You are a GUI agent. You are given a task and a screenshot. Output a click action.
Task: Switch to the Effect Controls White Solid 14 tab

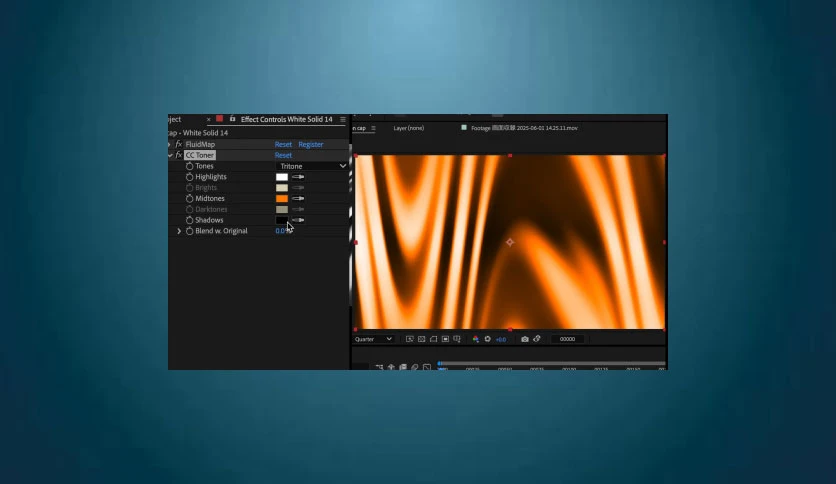click(x=286, y=119)
